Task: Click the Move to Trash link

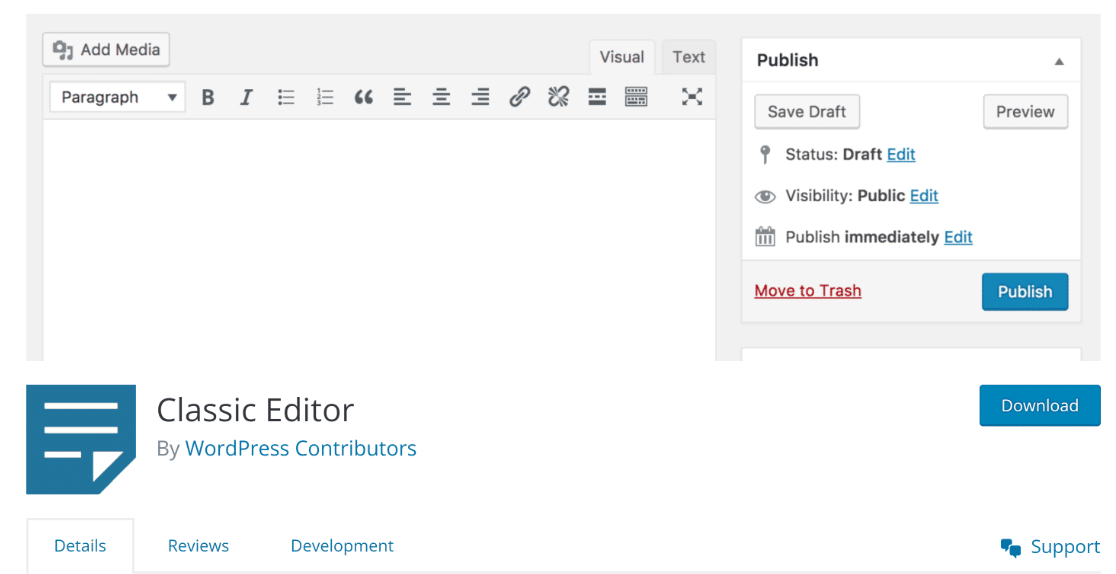Action: (808, 291)
